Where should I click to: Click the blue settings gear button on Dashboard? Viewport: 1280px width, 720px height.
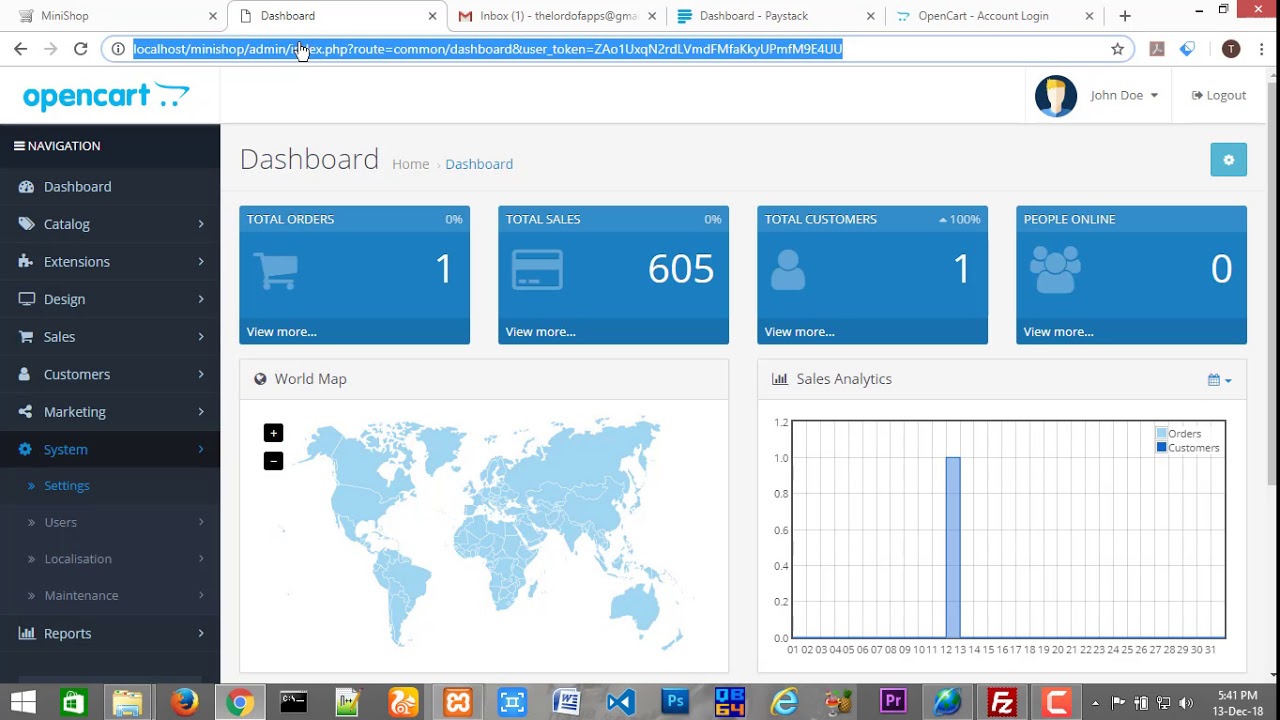point(1228,160)
